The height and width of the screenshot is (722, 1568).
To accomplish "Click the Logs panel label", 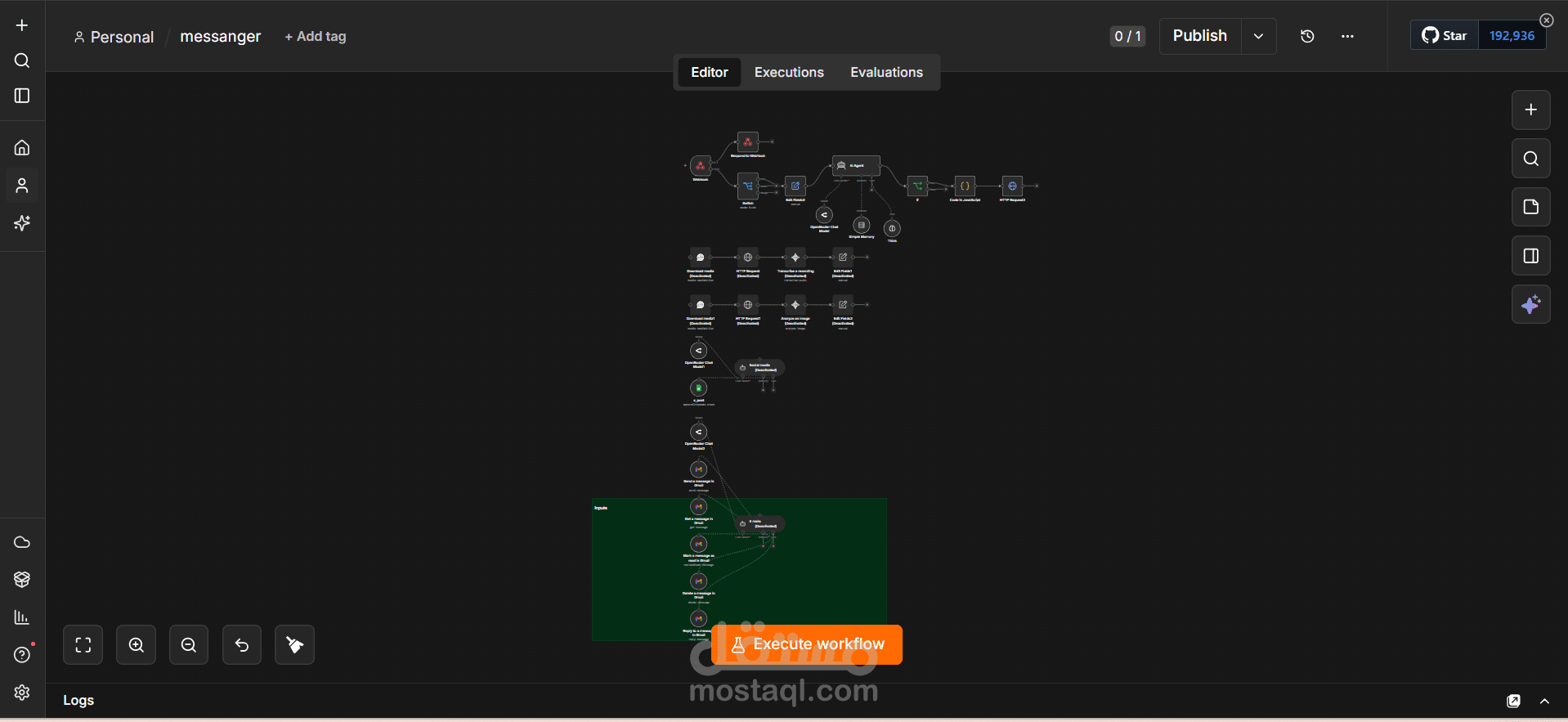I will [78, 700].
